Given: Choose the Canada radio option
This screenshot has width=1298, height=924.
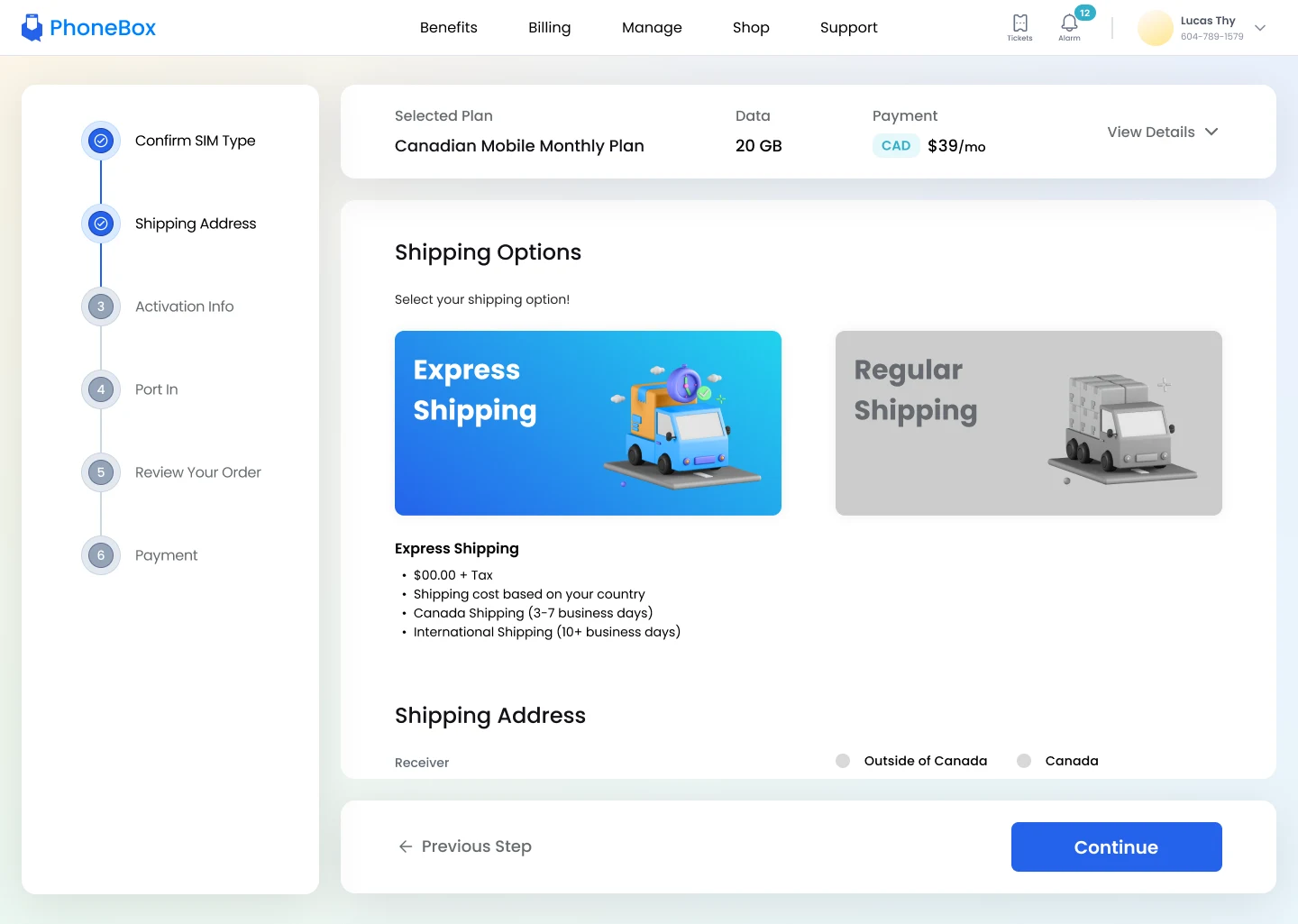Looking at the screenshot, I should coord(1024,761).
